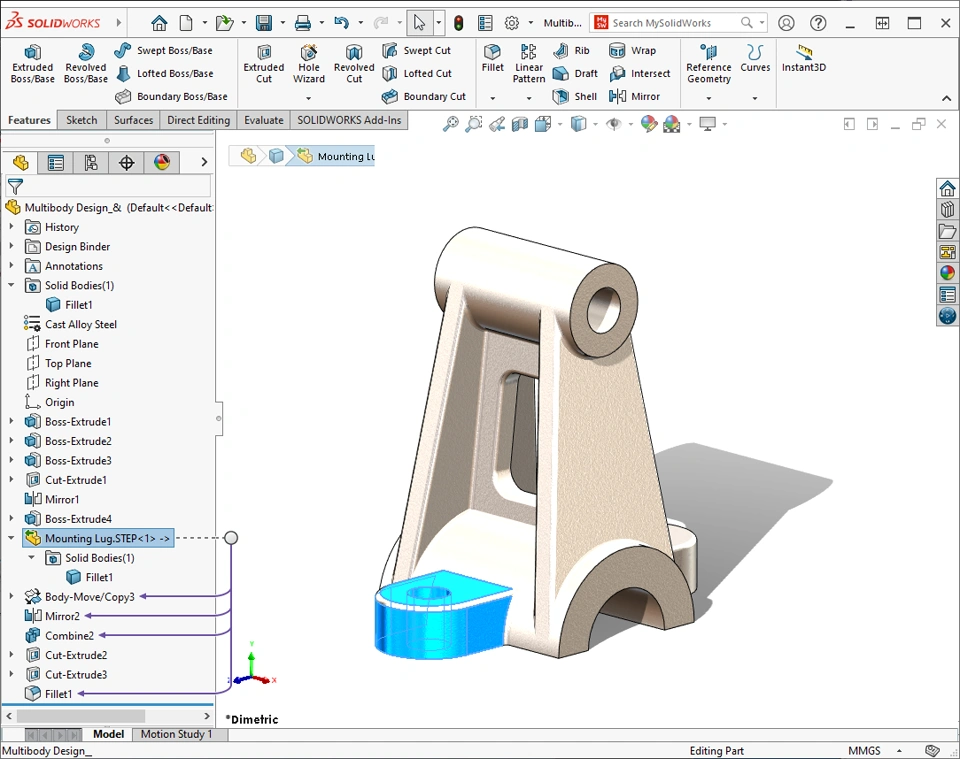
Task: Collapse the top Solid Bodies(1) node
Action: tap(11, 285)
